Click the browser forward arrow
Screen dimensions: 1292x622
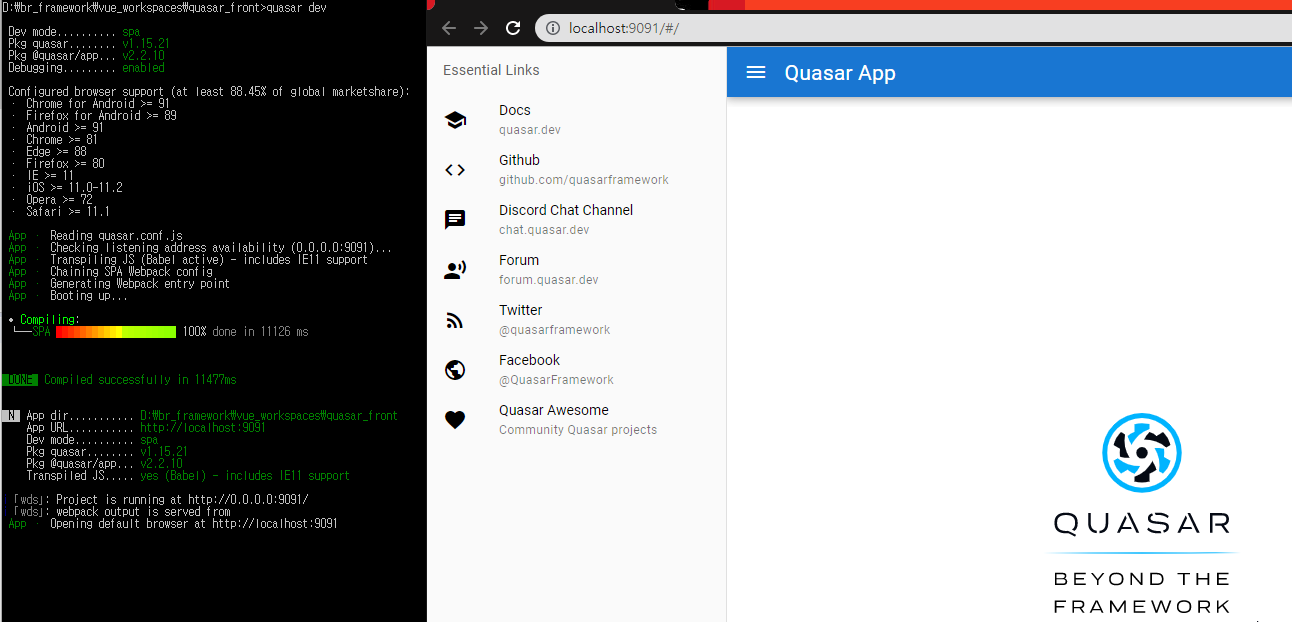pos(481,28)
